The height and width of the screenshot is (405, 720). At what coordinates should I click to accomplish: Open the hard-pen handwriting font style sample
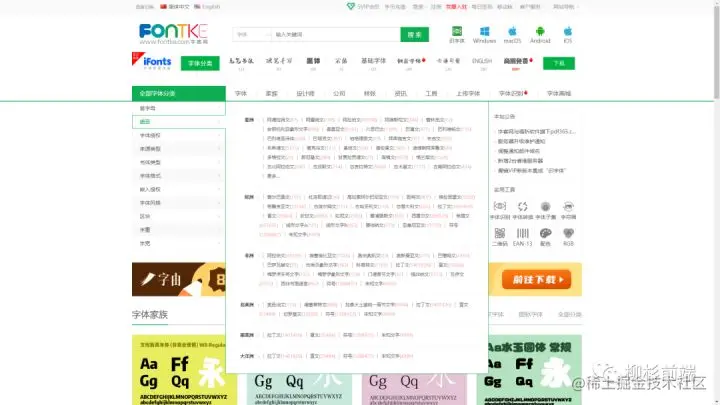[279, 63]
